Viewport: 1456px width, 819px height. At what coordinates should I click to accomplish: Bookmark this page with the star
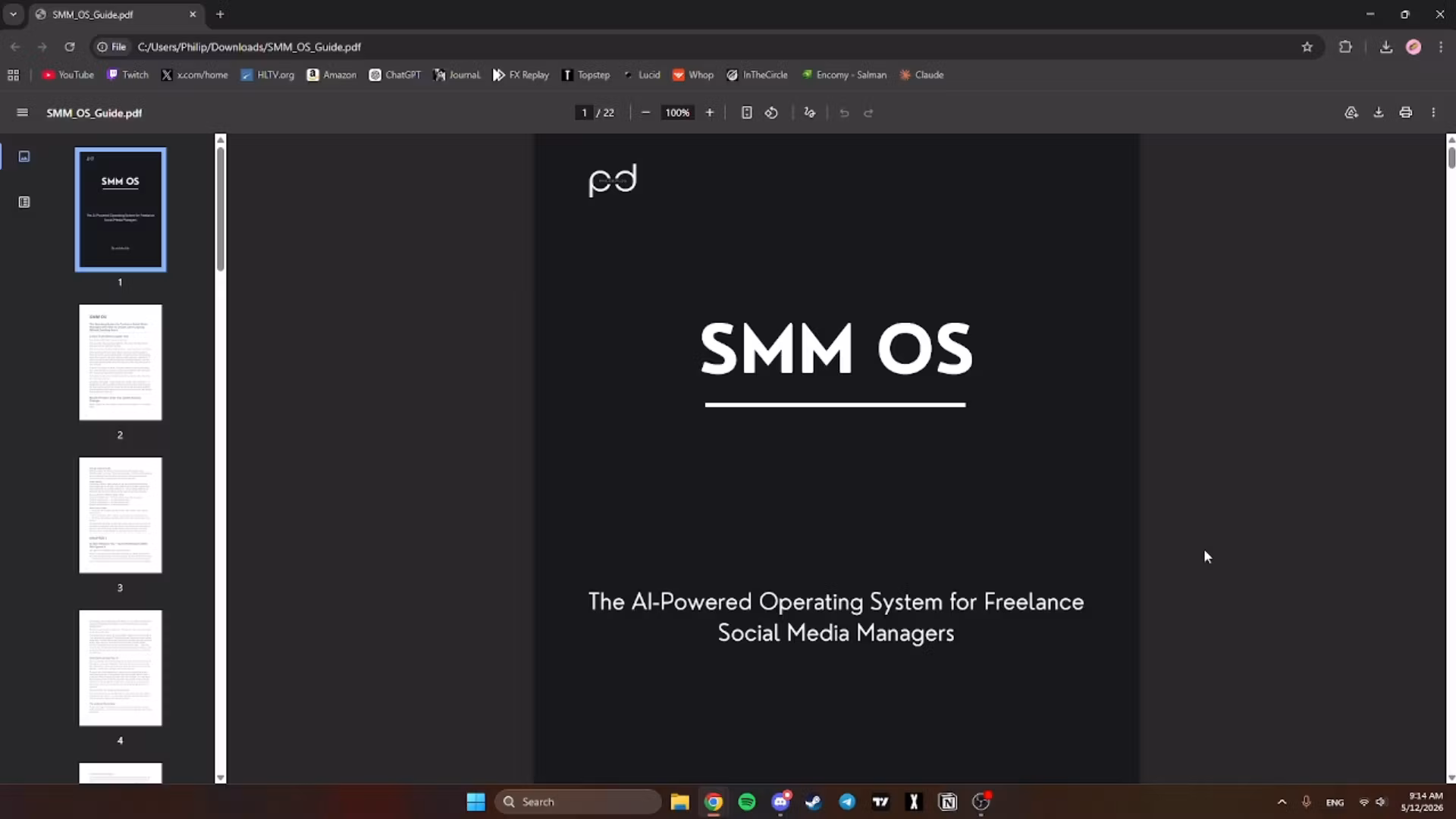tap(1307, 47)
